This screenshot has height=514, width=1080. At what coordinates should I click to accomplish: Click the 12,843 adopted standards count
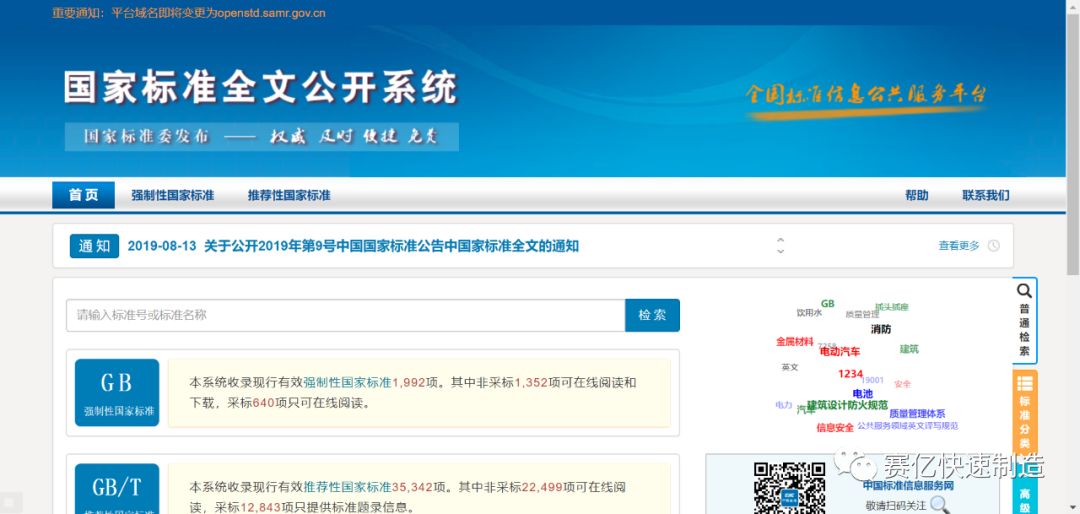click(x=260, y=508)
